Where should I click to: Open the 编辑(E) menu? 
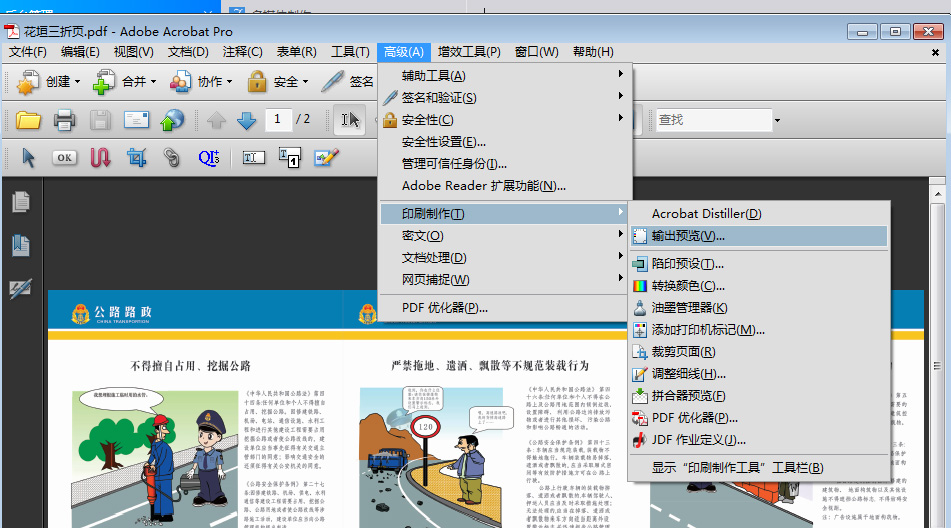point(80,52)
